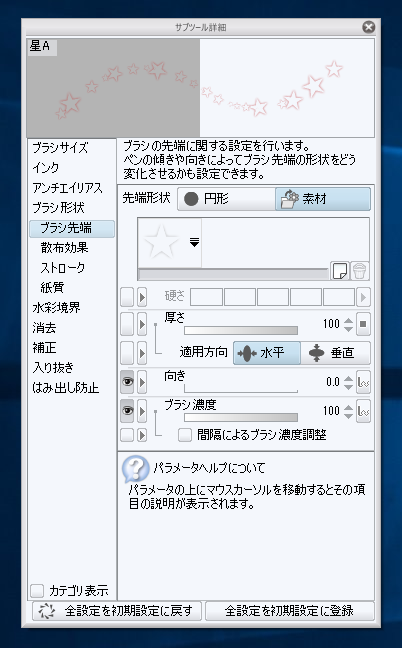Click 全設定を初期設定に登録 button
Screen dimensions: 402x648
[290, 611]
